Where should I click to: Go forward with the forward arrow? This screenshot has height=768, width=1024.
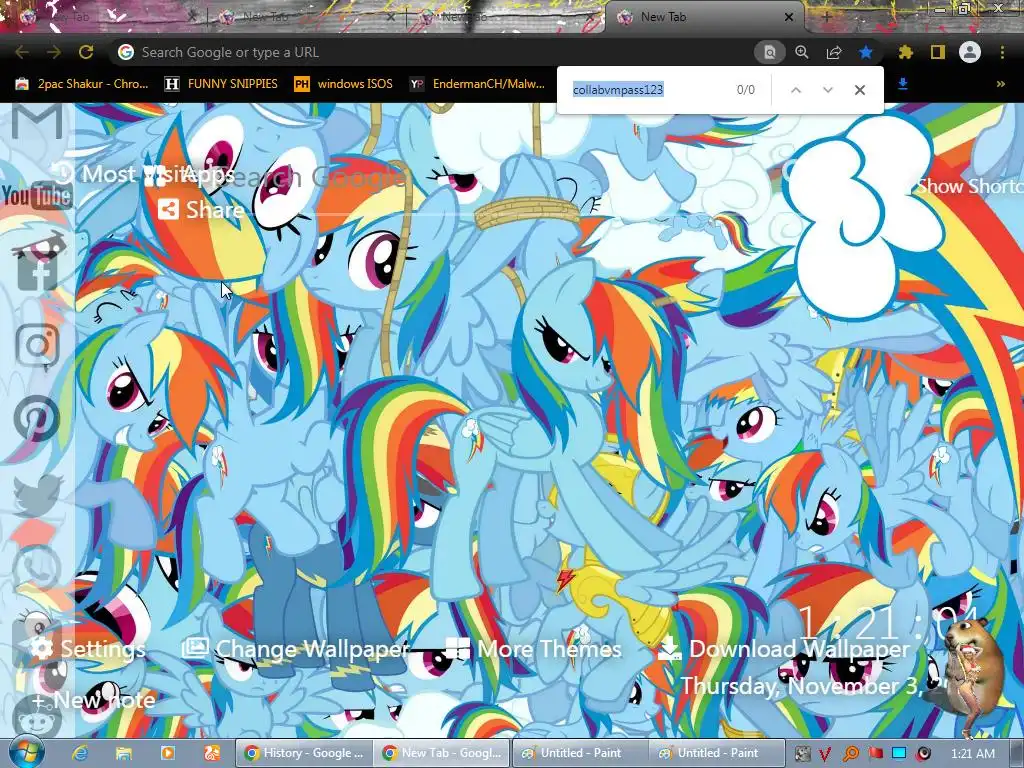pos(54,52)
